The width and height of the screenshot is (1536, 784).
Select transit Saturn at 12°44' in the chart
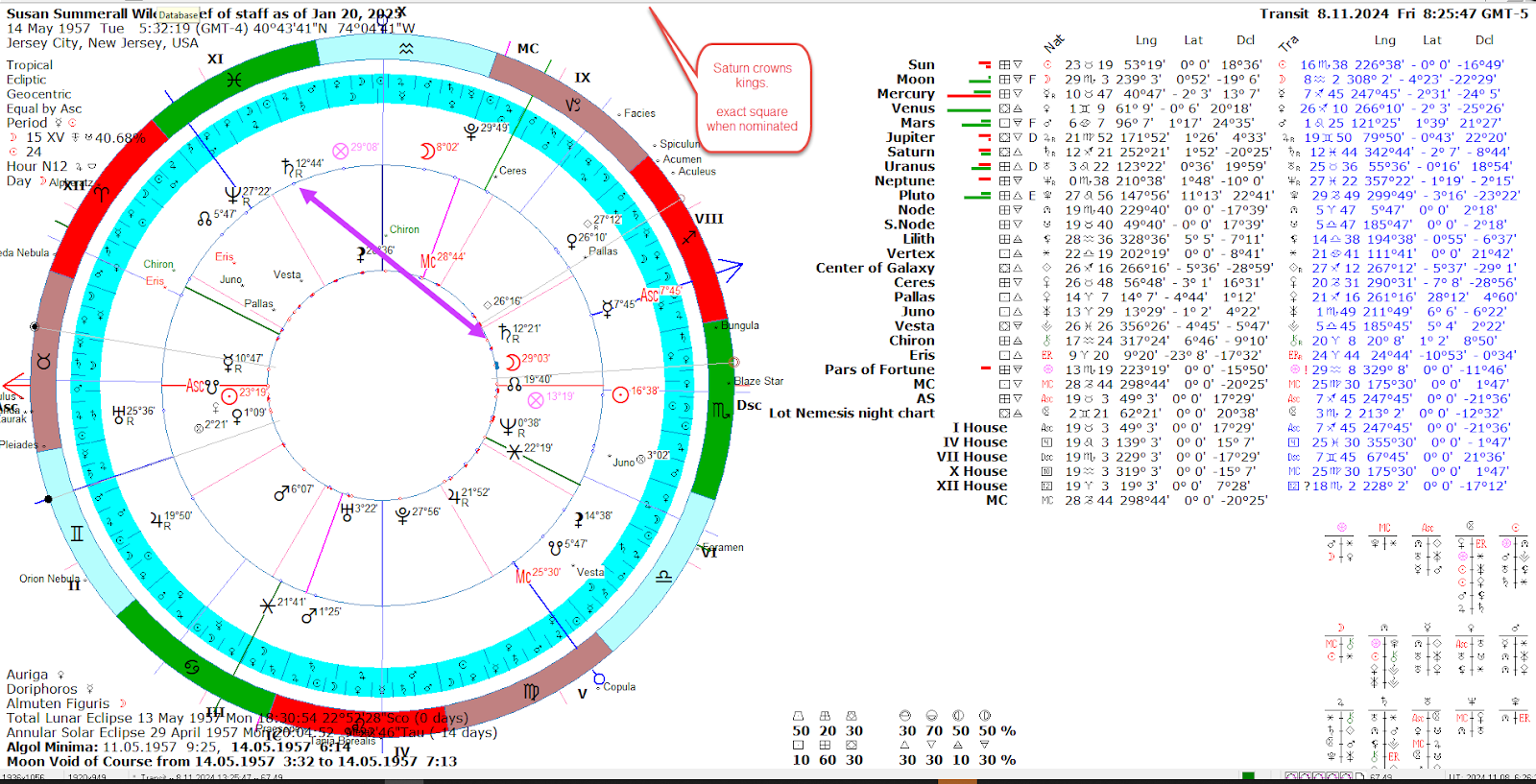click(287, 168)
